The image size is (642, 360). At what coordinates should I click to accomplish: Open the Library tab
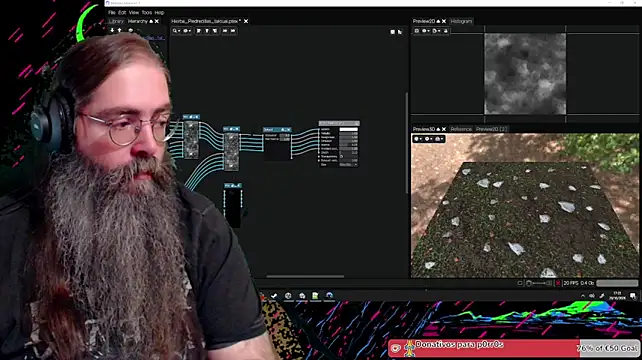click(116, 21)
